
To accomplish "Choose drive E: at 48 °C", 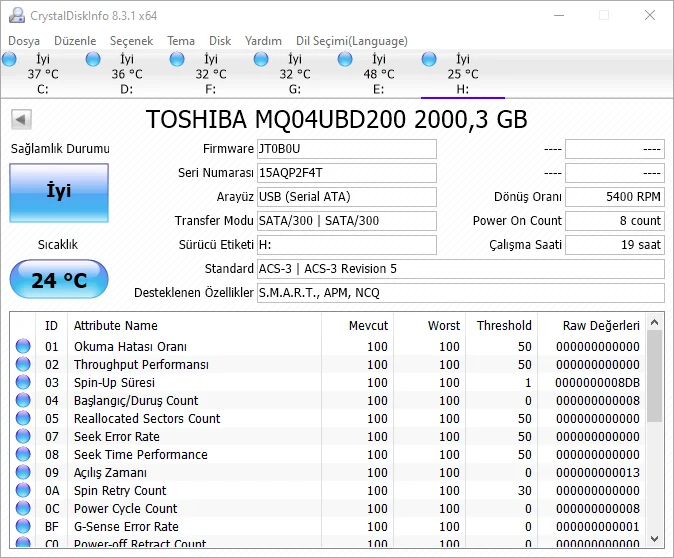I will [x=379, y=74].
